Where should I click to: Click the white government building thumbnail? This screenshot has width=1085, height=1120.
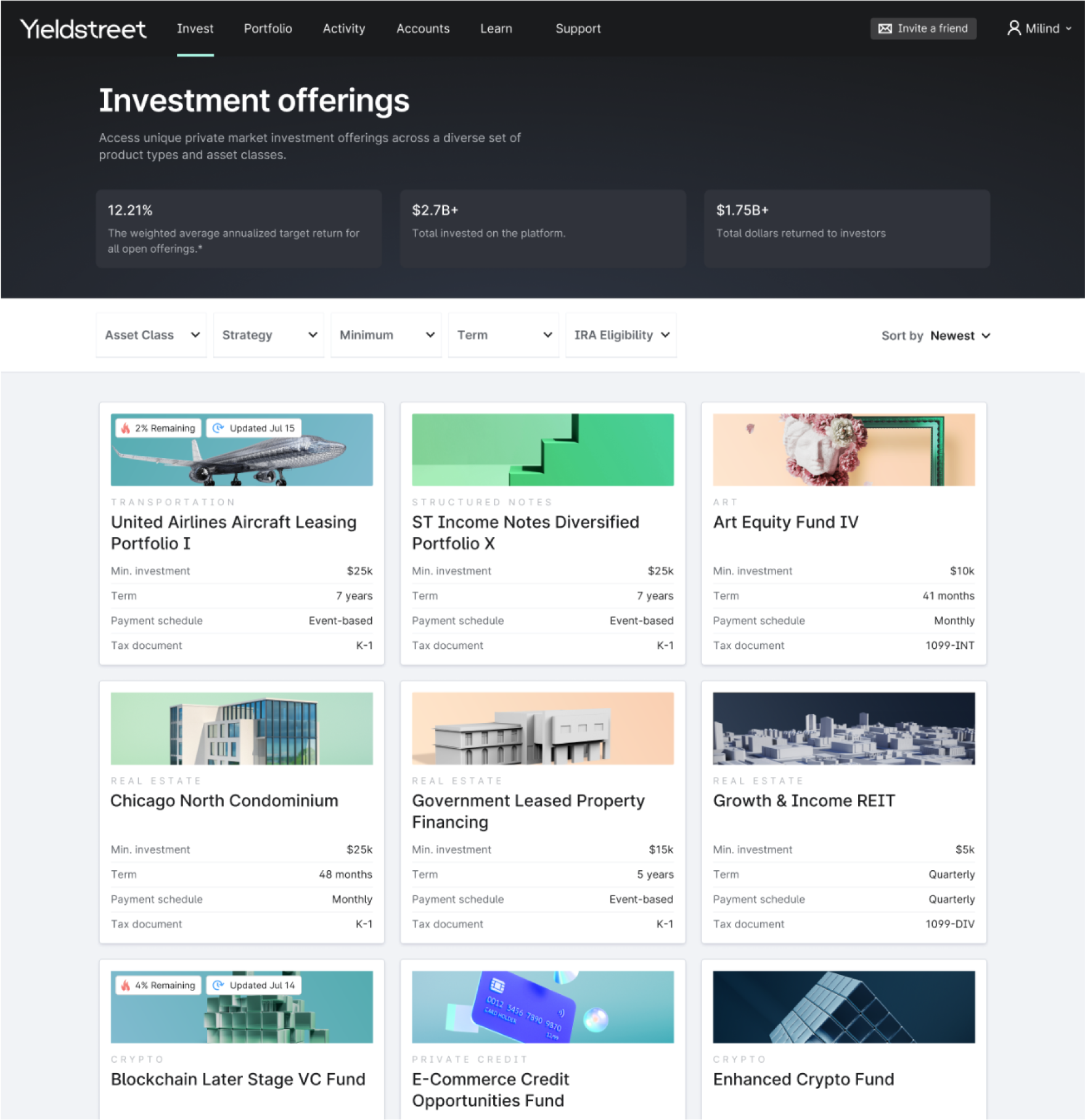(542, 728)
